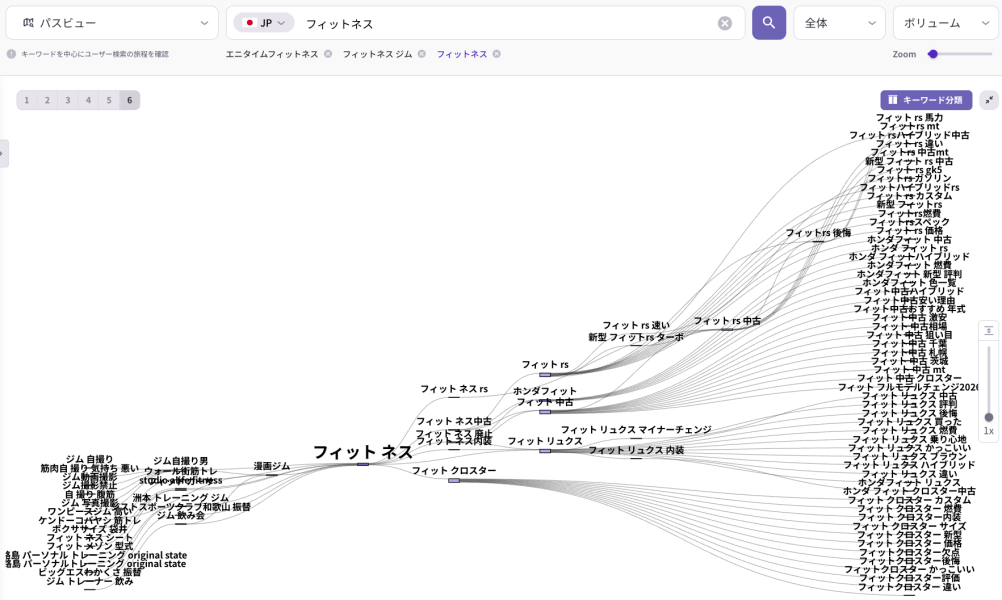Click the horizontal Zoom slider handle

932,54
